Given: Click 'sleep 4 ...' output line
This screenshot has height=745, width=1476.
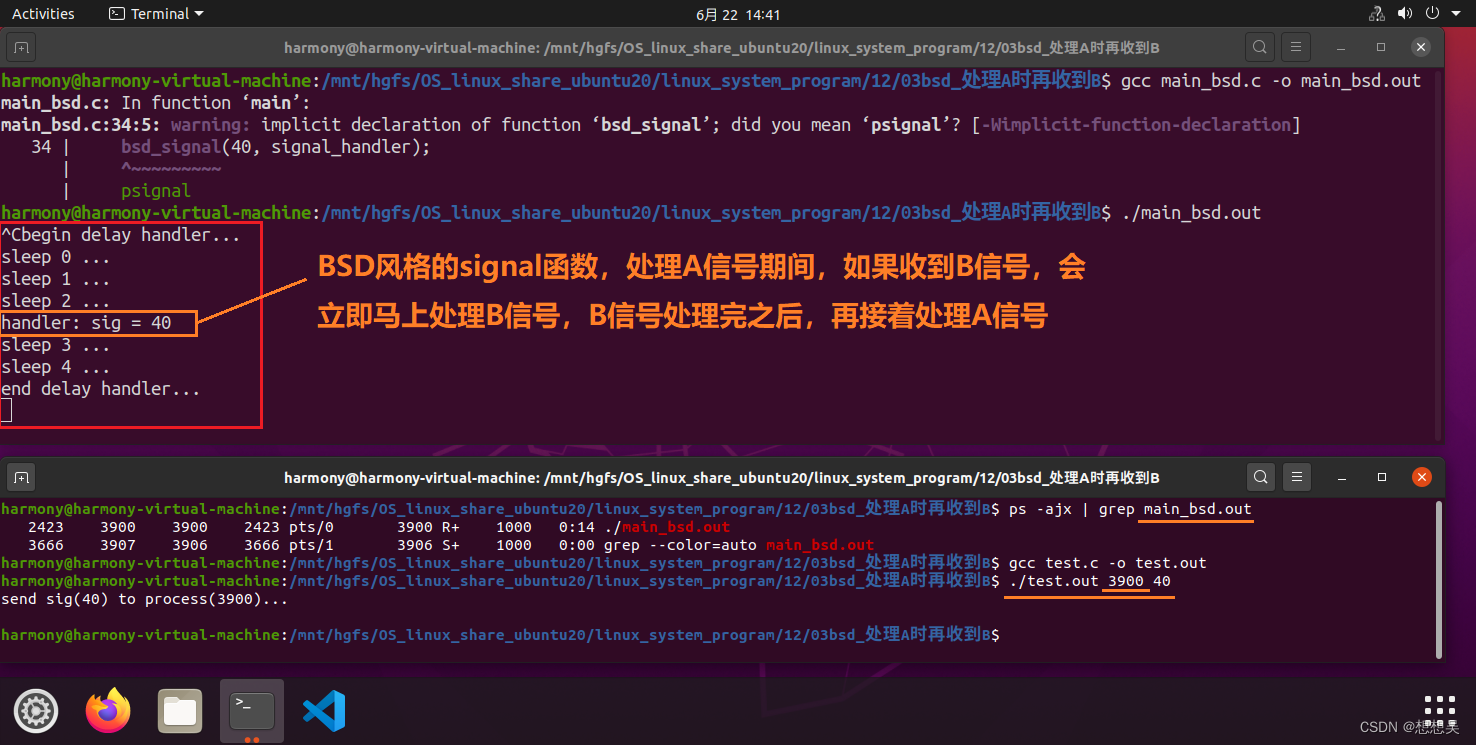Looking at the screenshot, I should (x=56, y=367).
